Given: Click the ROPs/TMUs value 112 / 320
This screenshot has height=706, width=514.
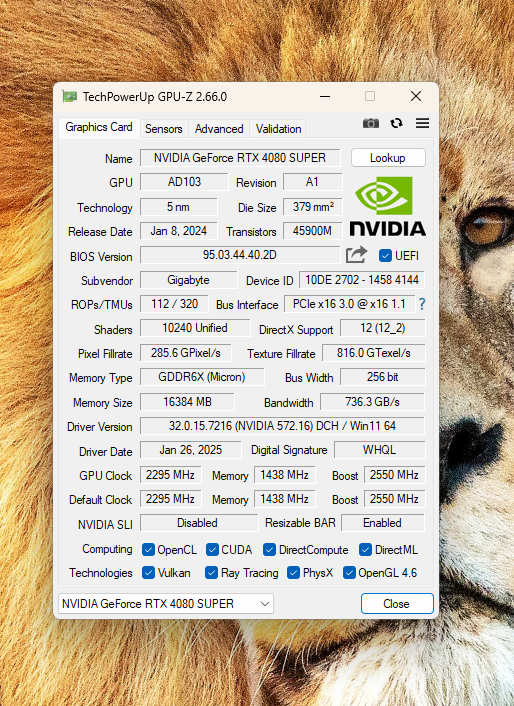Looking at the screenshot, I should pyautogui.click(x=174, y=304).
